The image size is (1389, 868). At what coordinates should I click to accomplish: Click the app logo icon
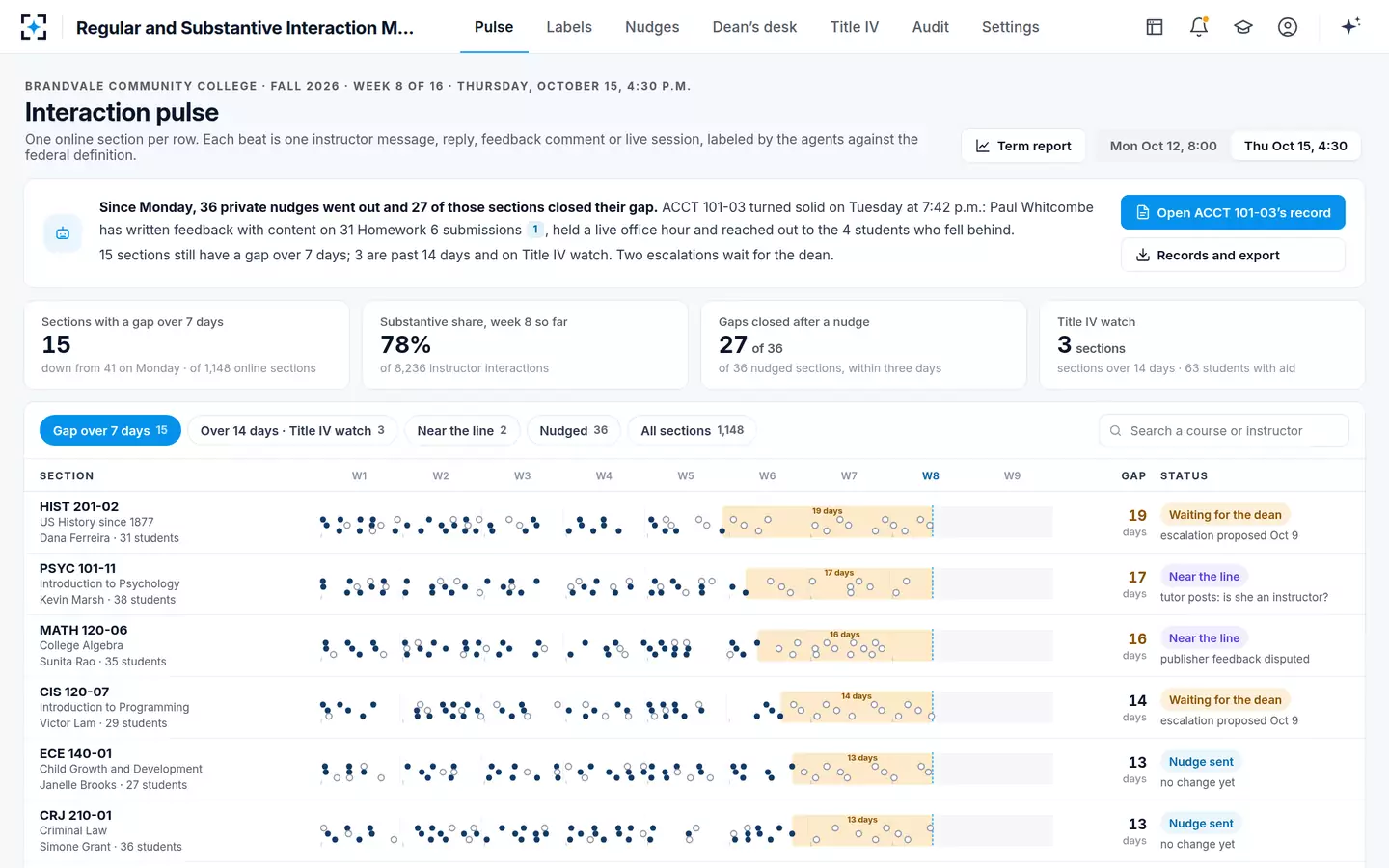pos(34,27)
